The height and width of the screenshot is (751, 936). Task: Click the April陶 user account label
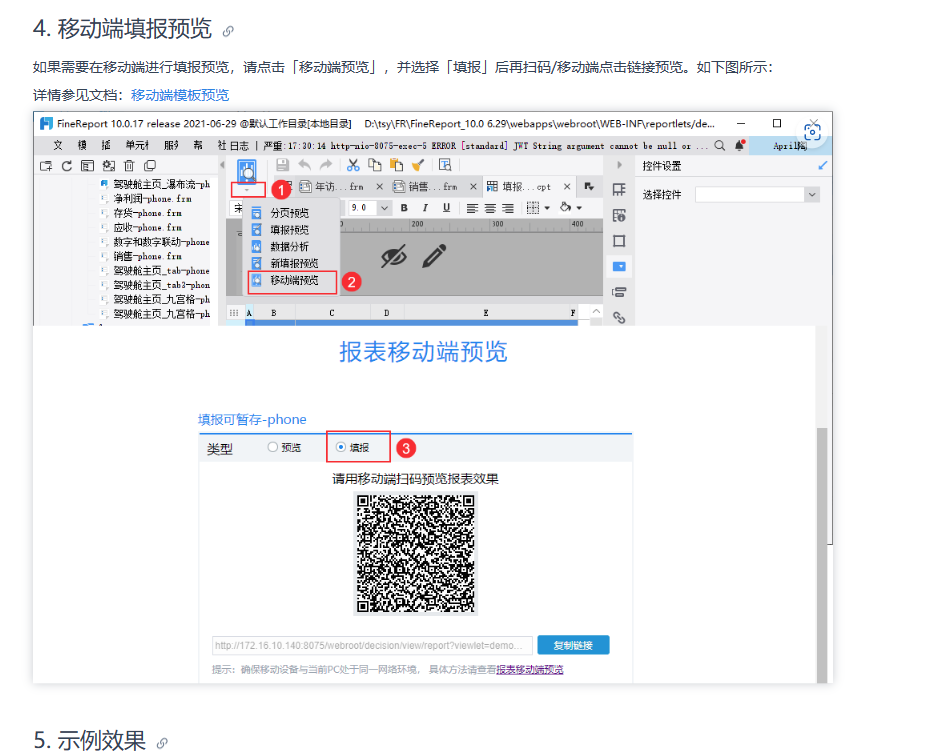click(790, 146)
